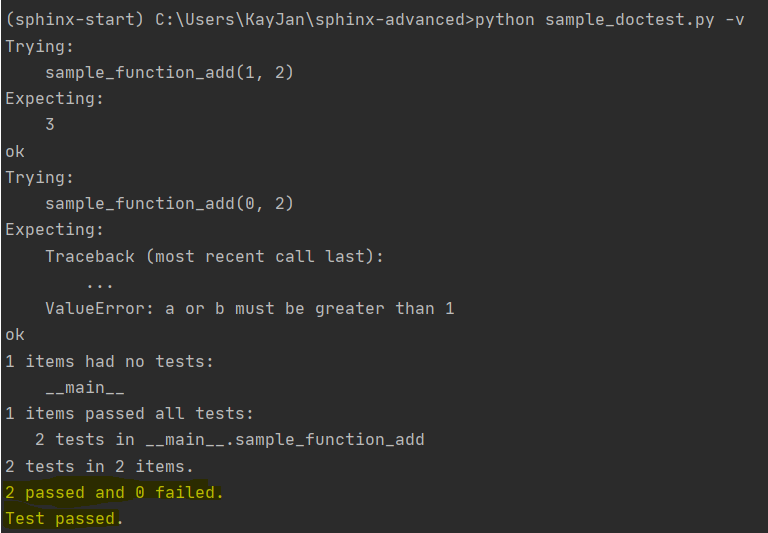
Task: Click the "1 items had no tests:" line
Action: click(x=110, y=361)
